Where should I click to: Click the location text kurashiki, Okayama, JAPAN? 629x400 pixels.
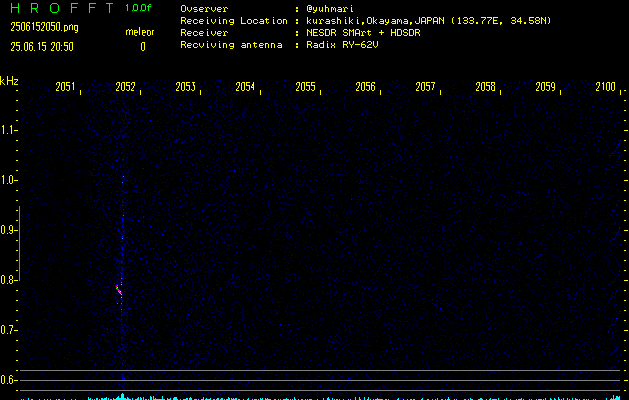click(377, 21)
